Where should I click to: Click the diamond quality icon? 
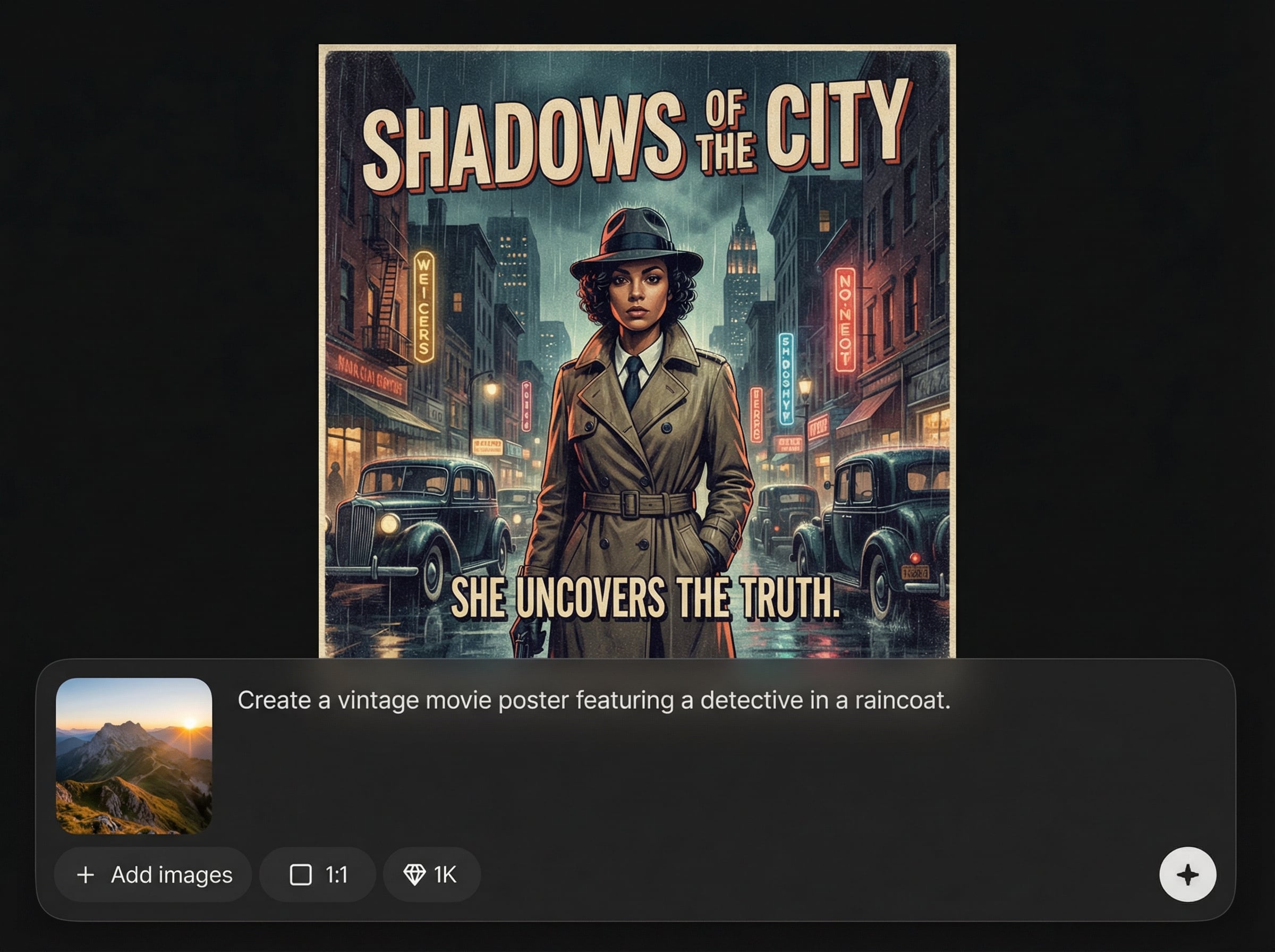point(414,875)
